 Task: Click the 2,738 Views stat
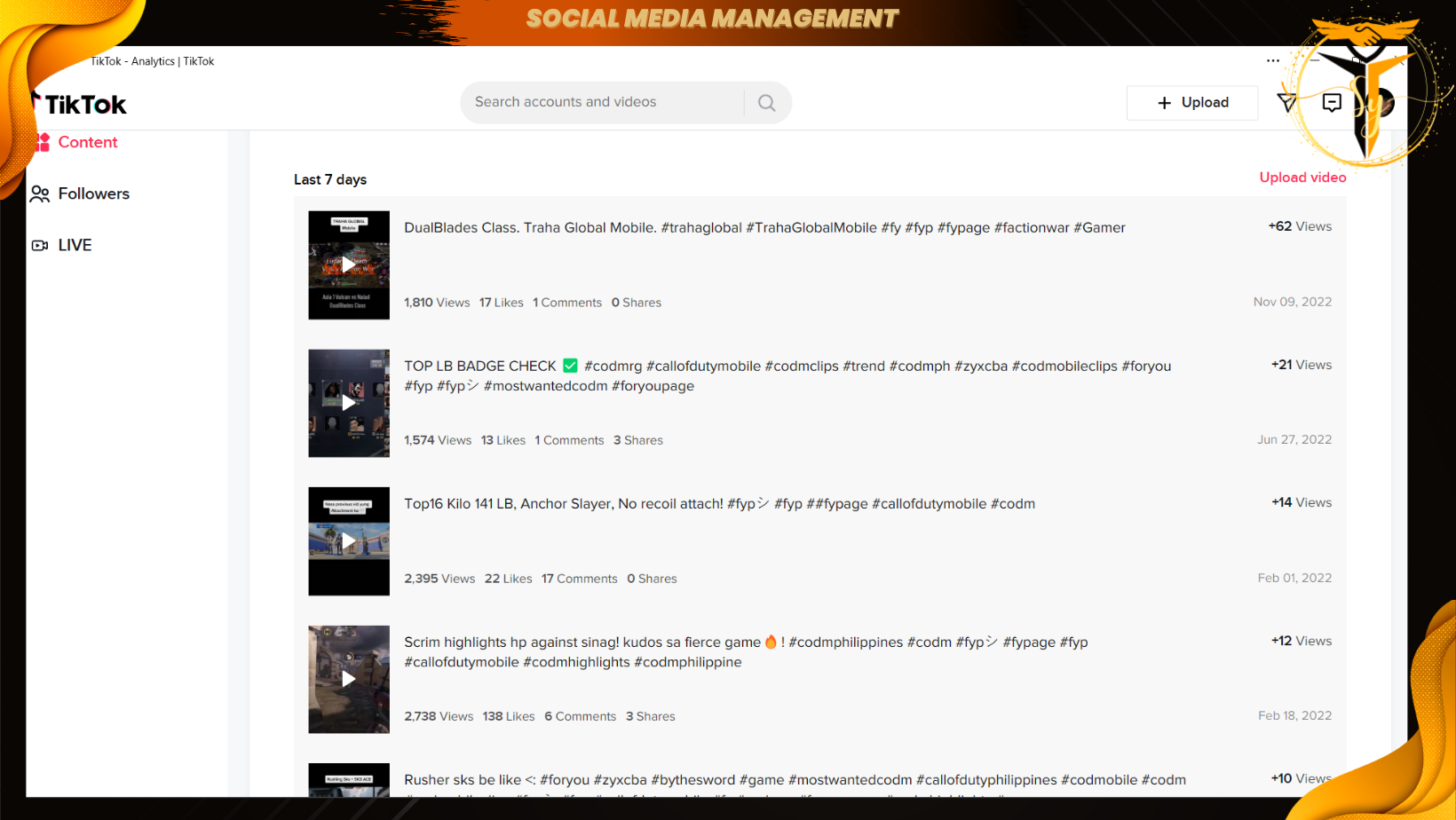(x=439, y=716)
